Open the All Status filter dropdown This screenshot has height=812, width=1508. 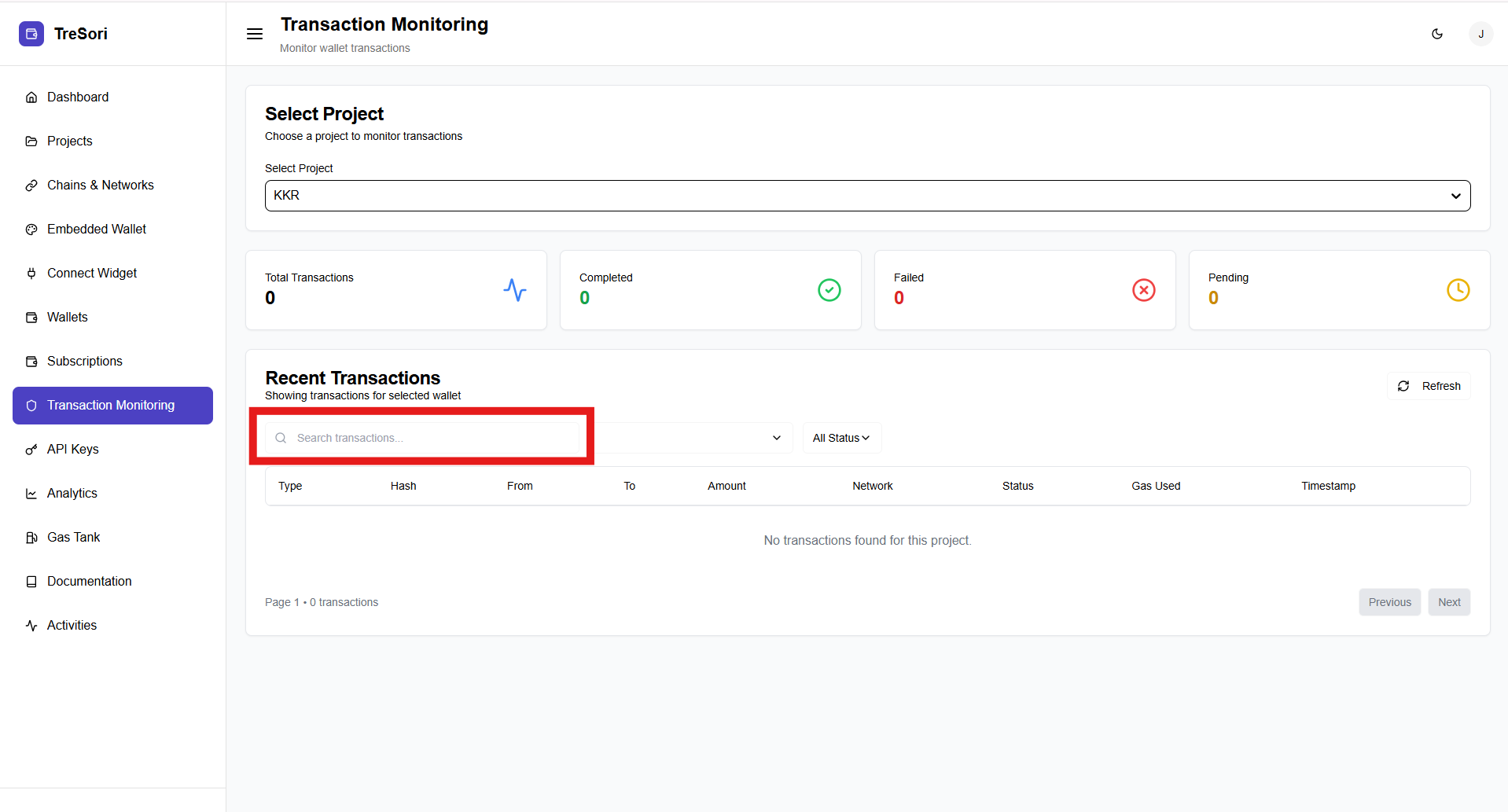tap(841, 438)
